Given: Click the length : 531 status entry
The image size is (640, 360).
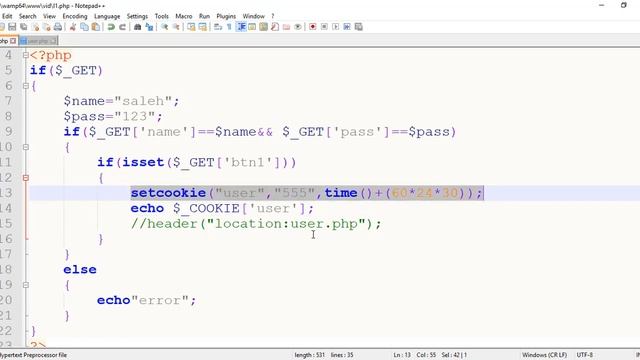Looking at the screenshot, I should click(309, 355).
